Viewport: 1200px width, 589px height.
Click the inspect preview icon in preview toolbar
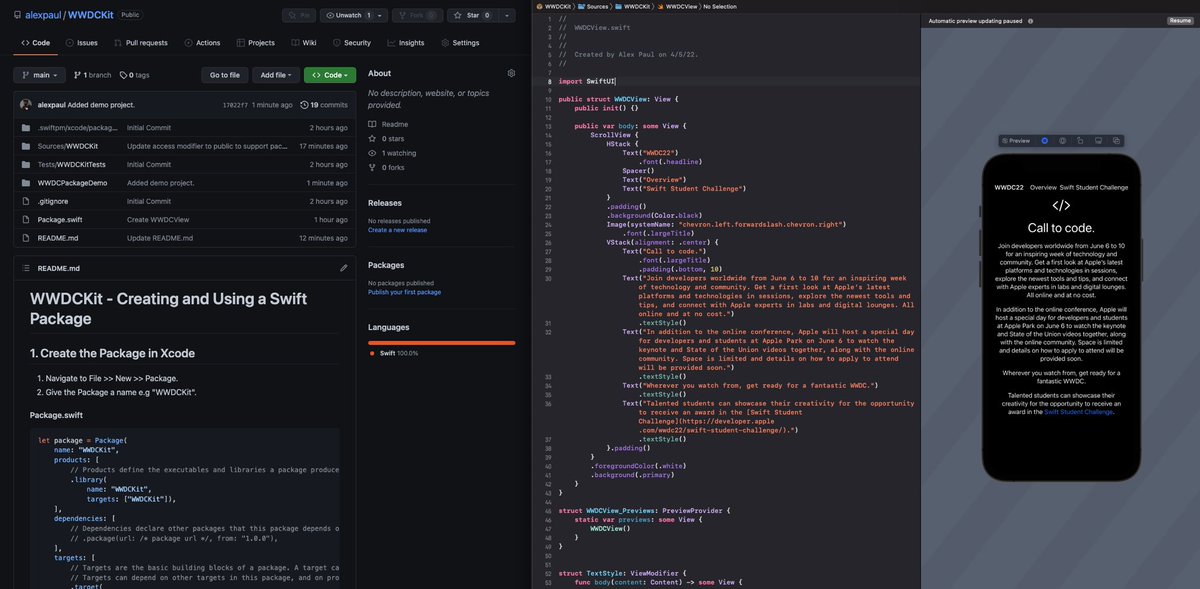[1063, 141]
